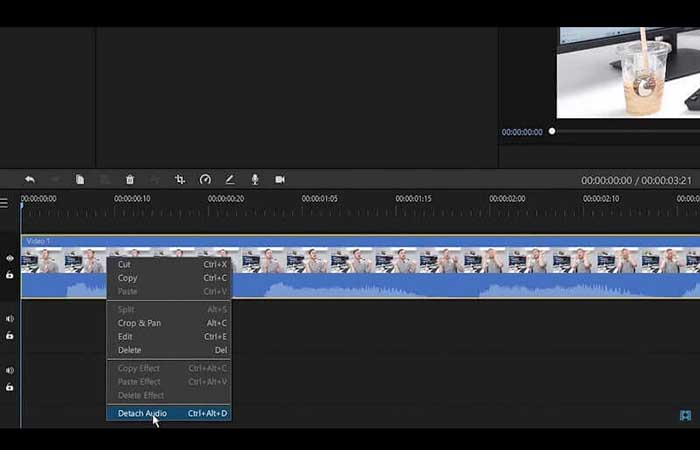Click the zoom-to-fit timeline icon
Screen dimensions: 700x450
[685, 416]
